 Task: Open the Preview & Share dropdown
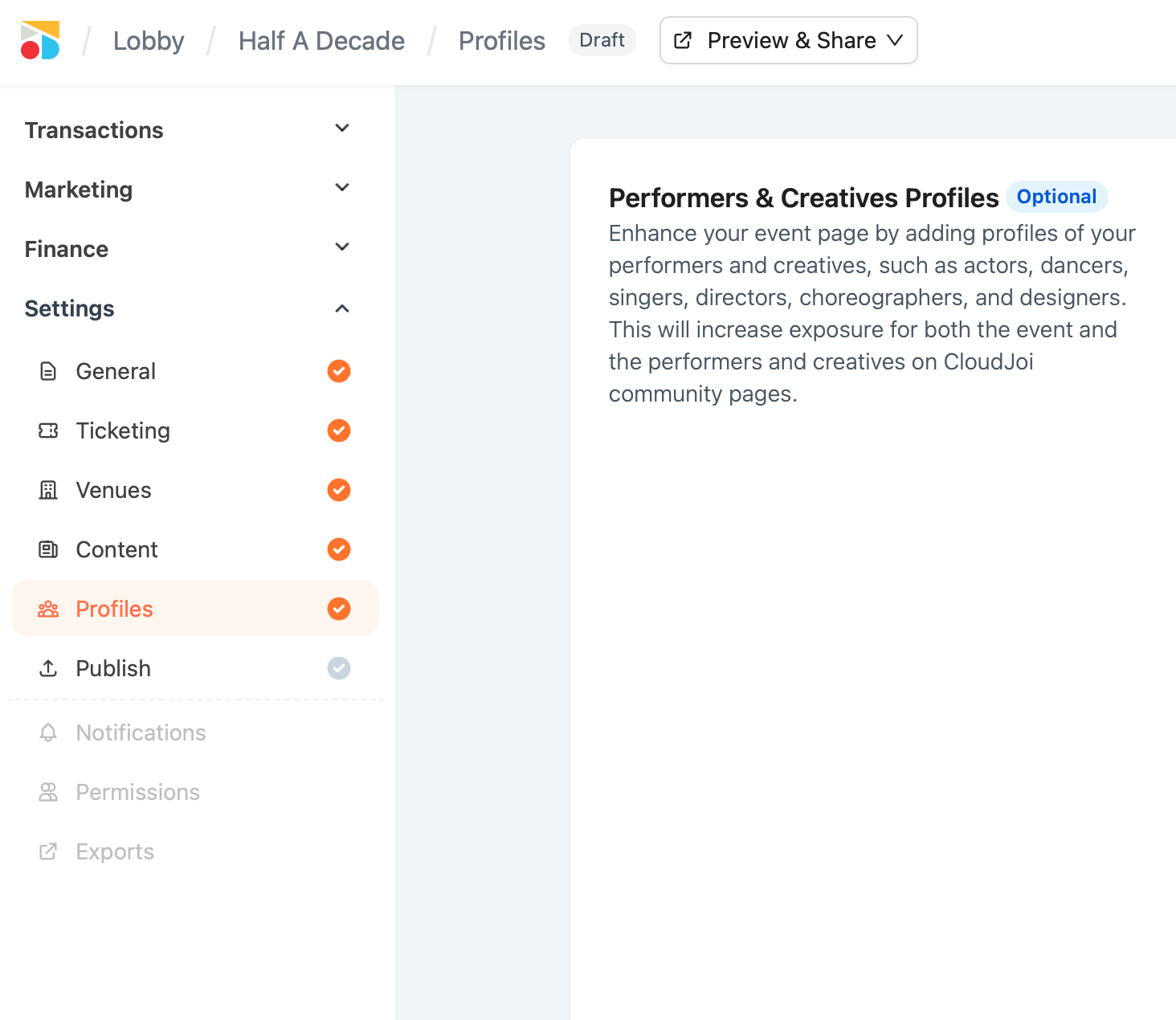tap(788, 40)
